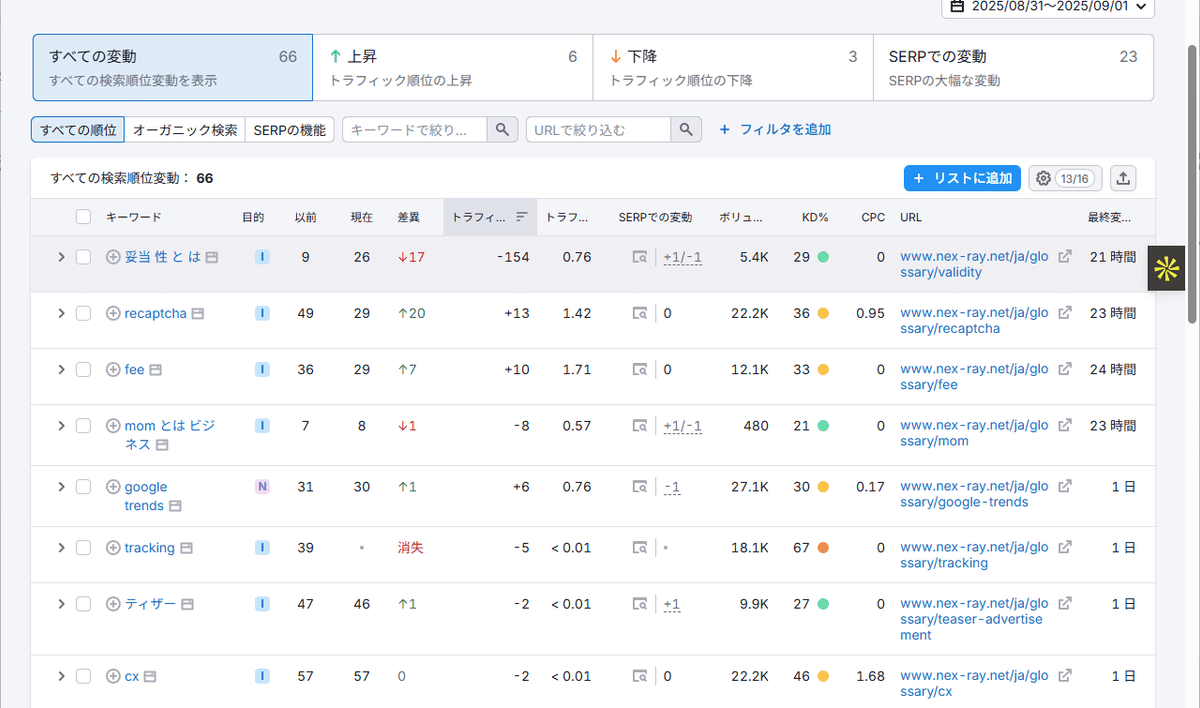Image resolution: width=1200 pixels, height=708 pixels.
Task: Open column settings gear 13/16
Action: (x=1064, y=178)
